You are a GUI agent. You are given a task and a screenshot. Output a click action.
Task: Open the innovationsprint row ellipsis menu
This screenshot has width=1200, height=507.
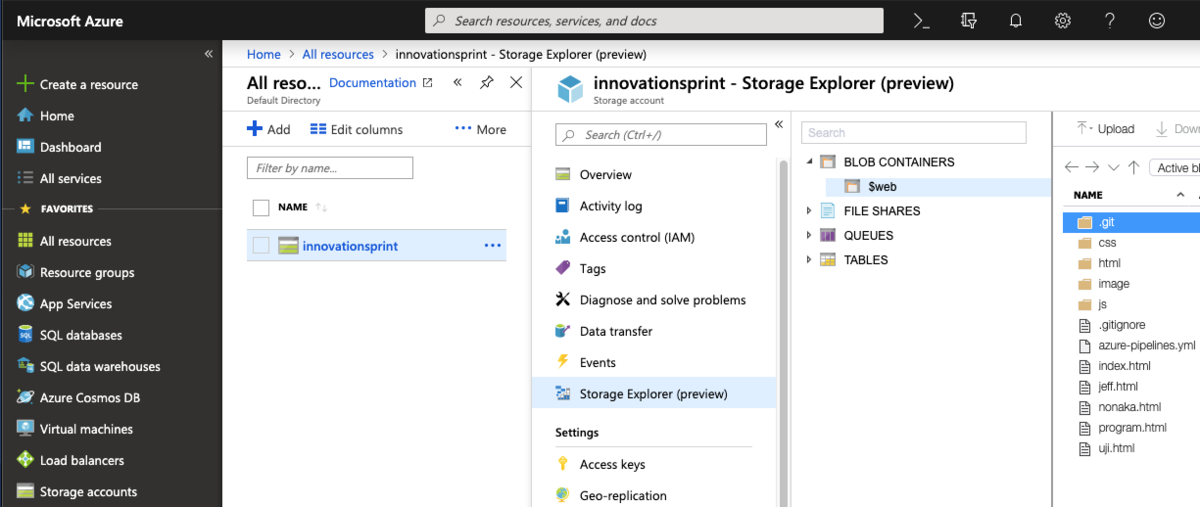tap(492, 246)
